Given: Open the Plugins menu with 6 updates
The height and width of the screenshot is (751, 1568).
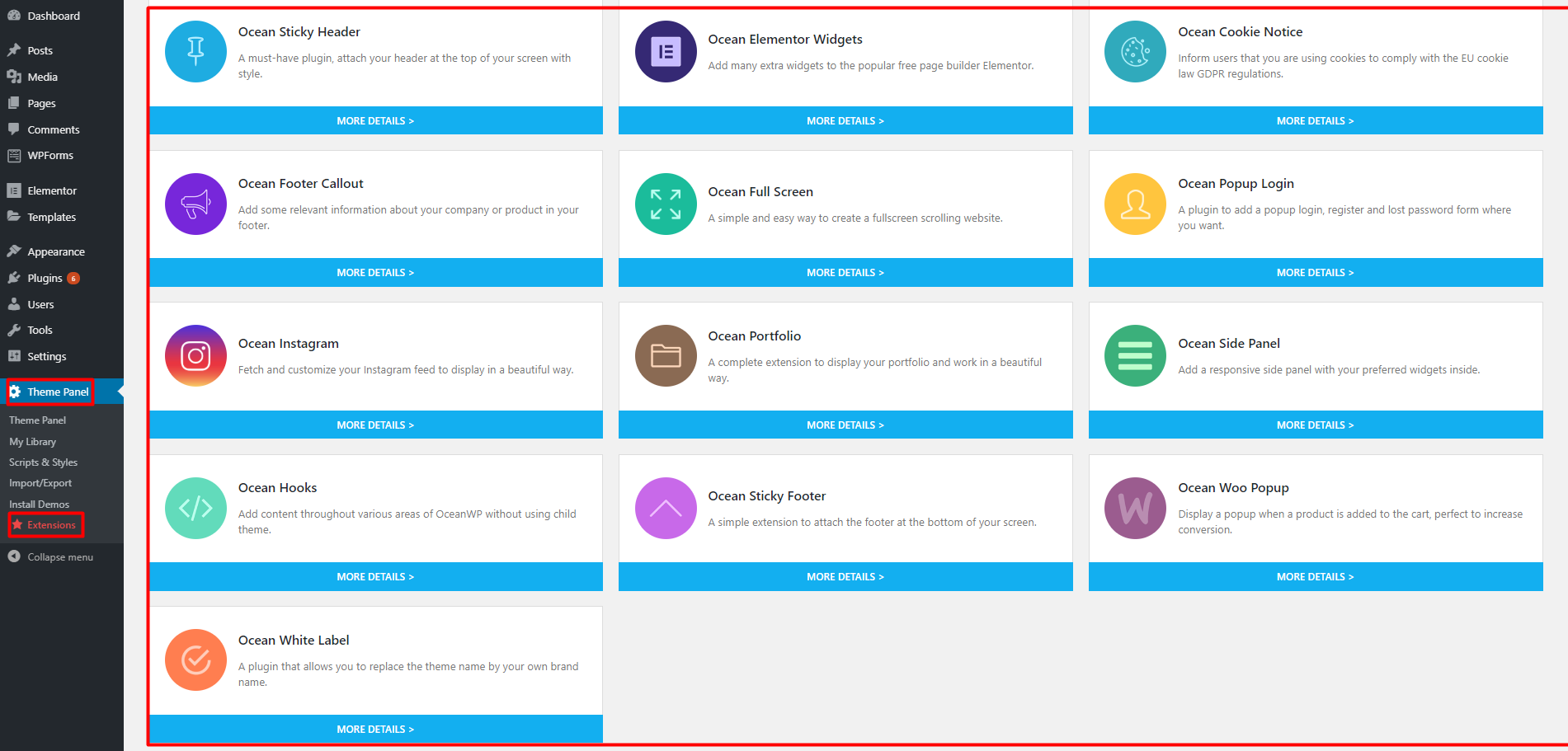Looking at the screenshot, I should coord(62,278).
